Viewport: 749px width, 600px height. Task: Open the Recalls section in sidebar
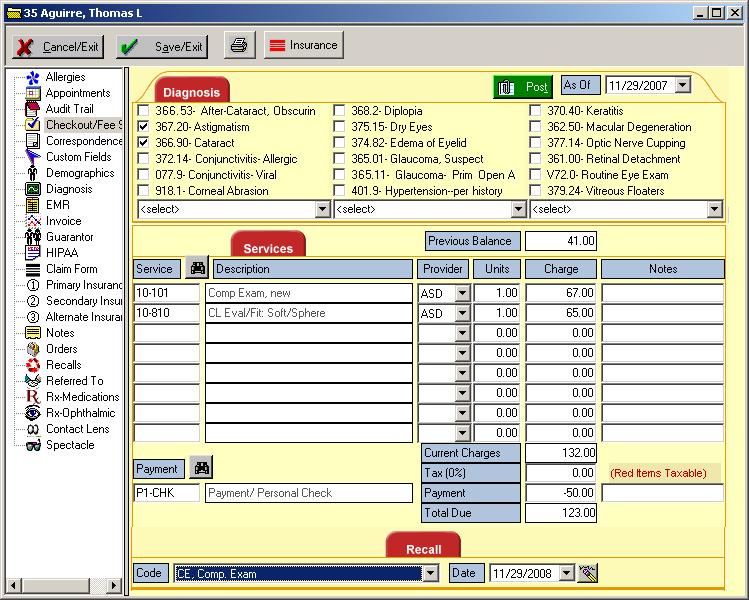[63, 365]
